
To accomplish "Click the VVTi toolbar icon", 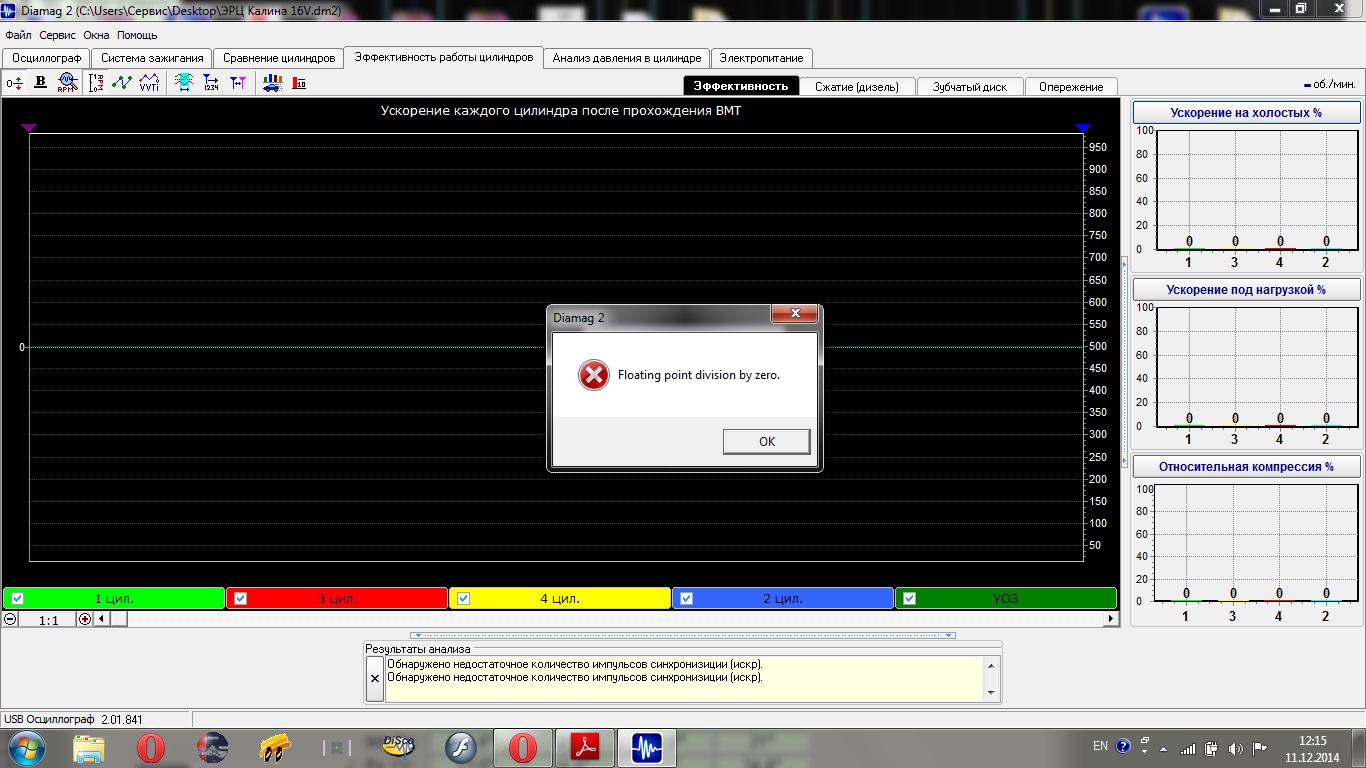I will point(149,83).
